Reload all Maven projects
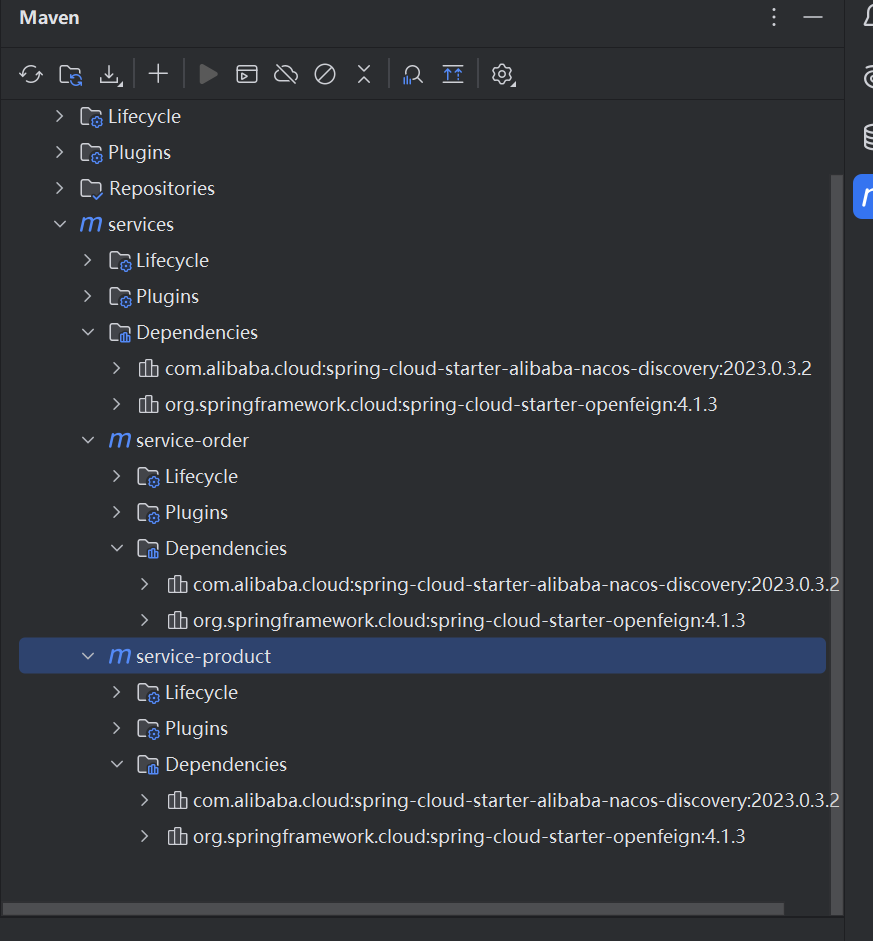873x941 pixels. click(31, 74)
